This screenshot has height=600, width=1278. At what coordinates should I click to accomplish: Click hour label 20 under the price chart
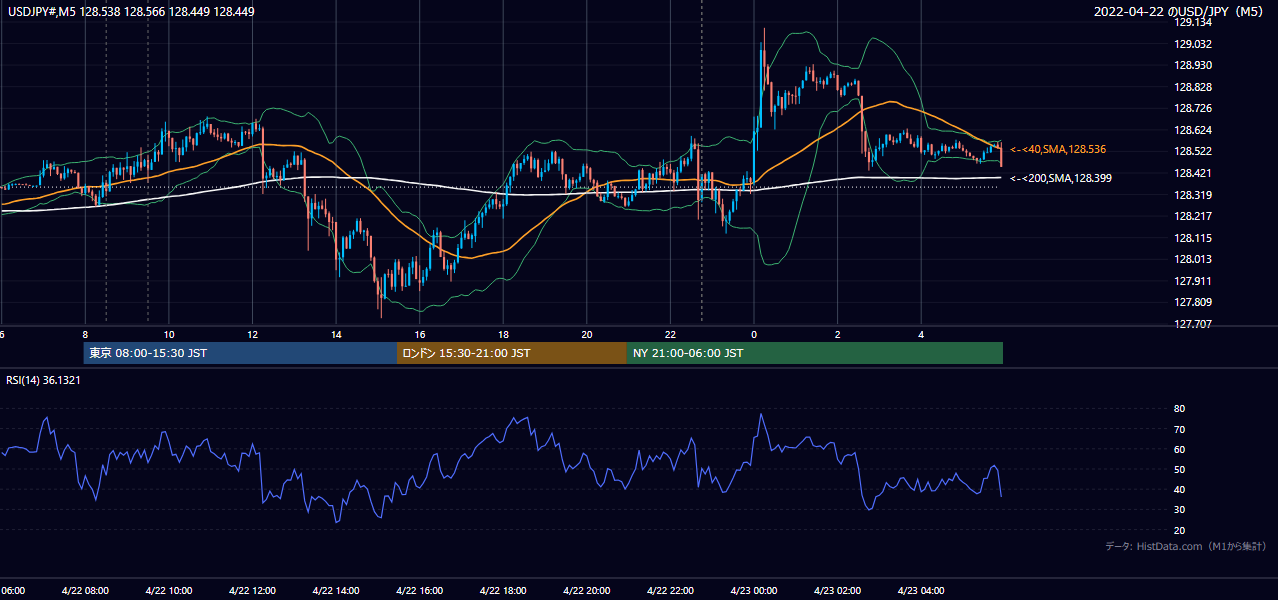coord(587,335)
